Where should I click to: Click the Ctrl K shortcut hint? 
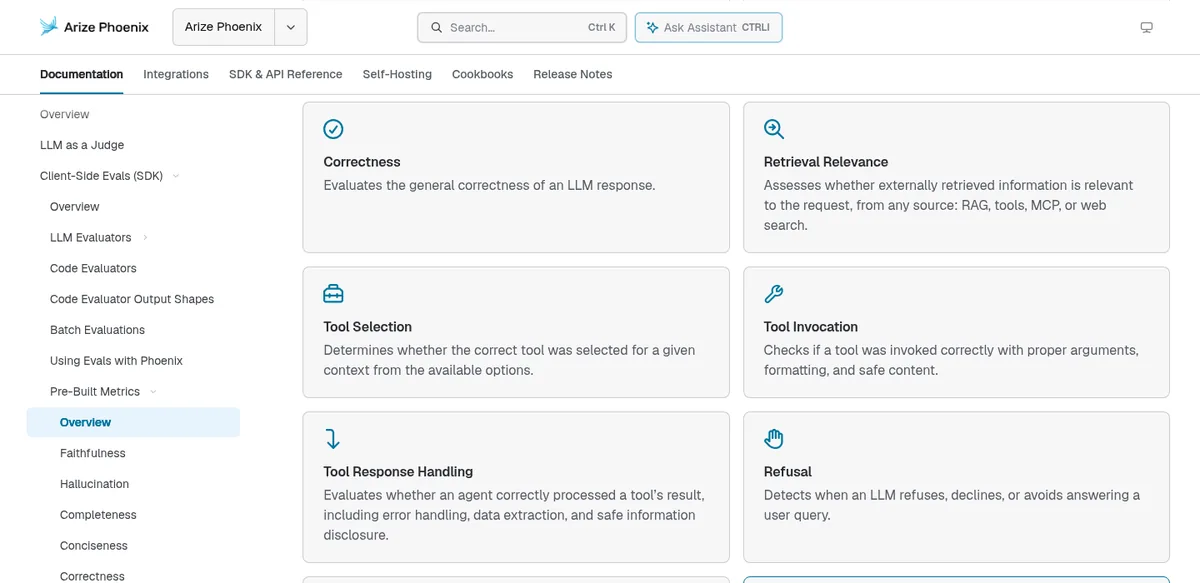coord(602,28)
